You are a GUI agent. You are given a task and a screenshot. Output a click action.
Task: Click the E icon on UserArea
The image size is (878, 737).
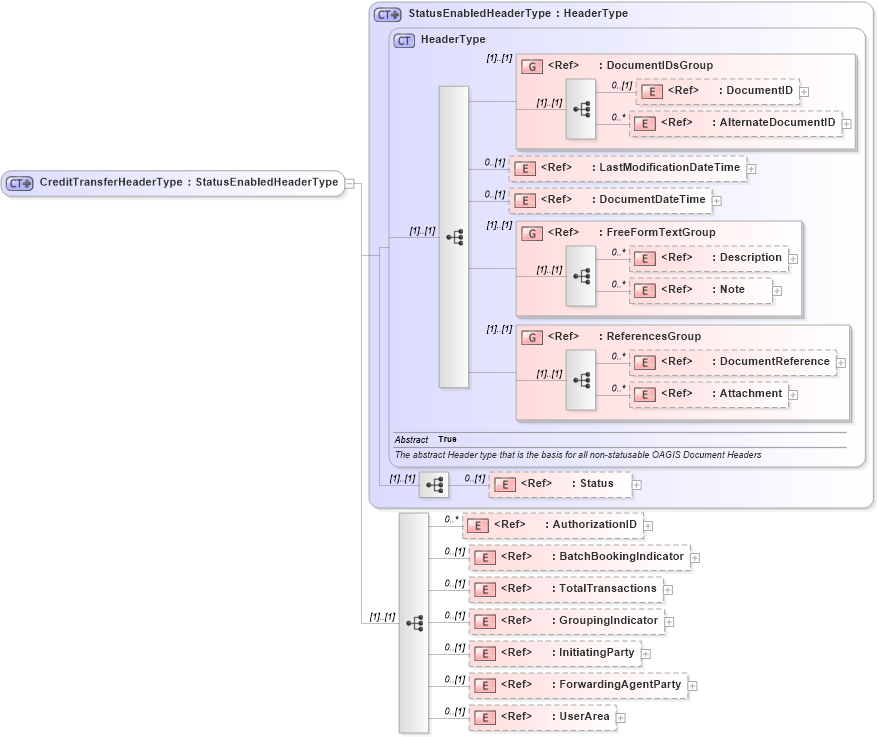click(x=484, y=717)
